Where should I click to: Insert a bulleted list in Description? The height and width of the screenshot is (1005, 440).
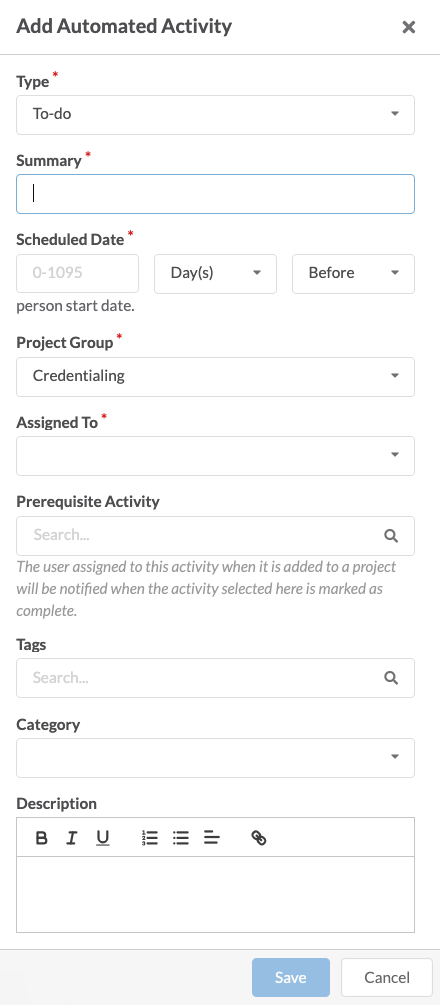(181, 838)
